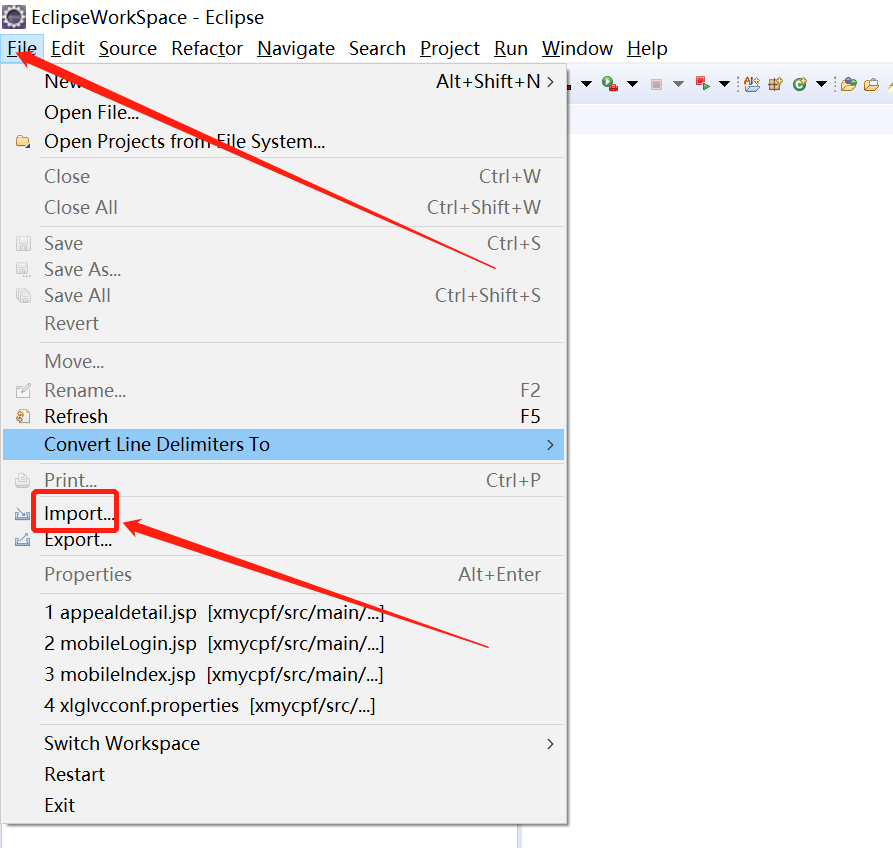Click the Refresh menu item icon

coord(23,416)
